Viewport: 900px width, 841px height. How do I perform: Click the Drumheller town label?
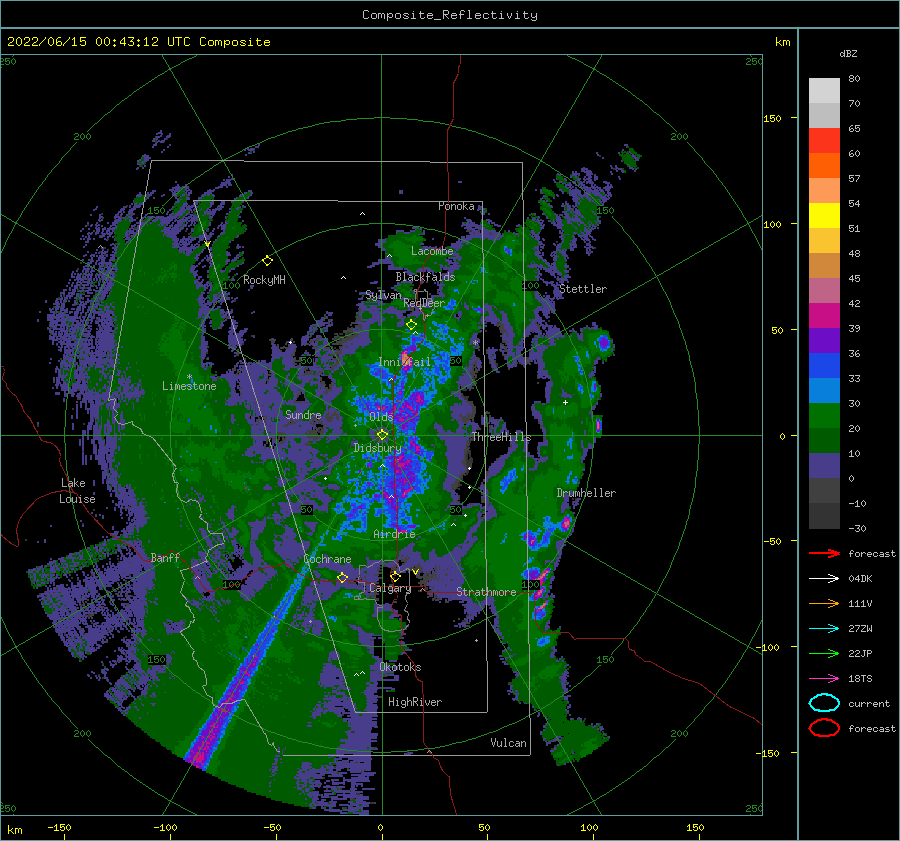click(586, 493)
